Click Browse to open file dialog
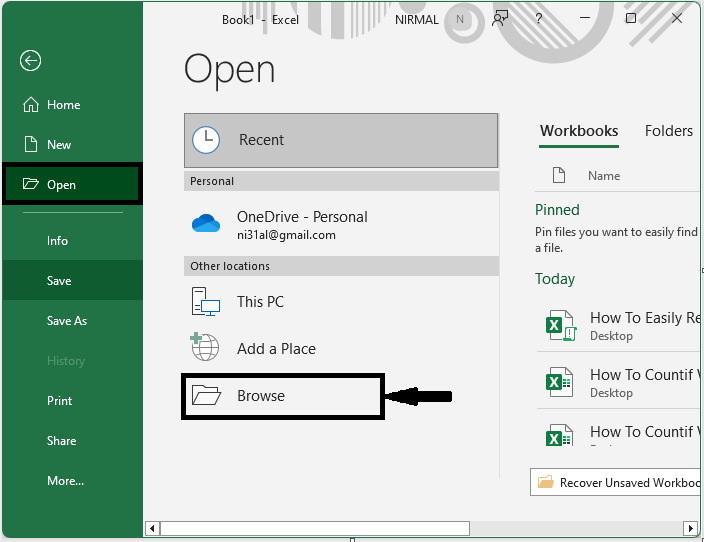 point(283,396)
